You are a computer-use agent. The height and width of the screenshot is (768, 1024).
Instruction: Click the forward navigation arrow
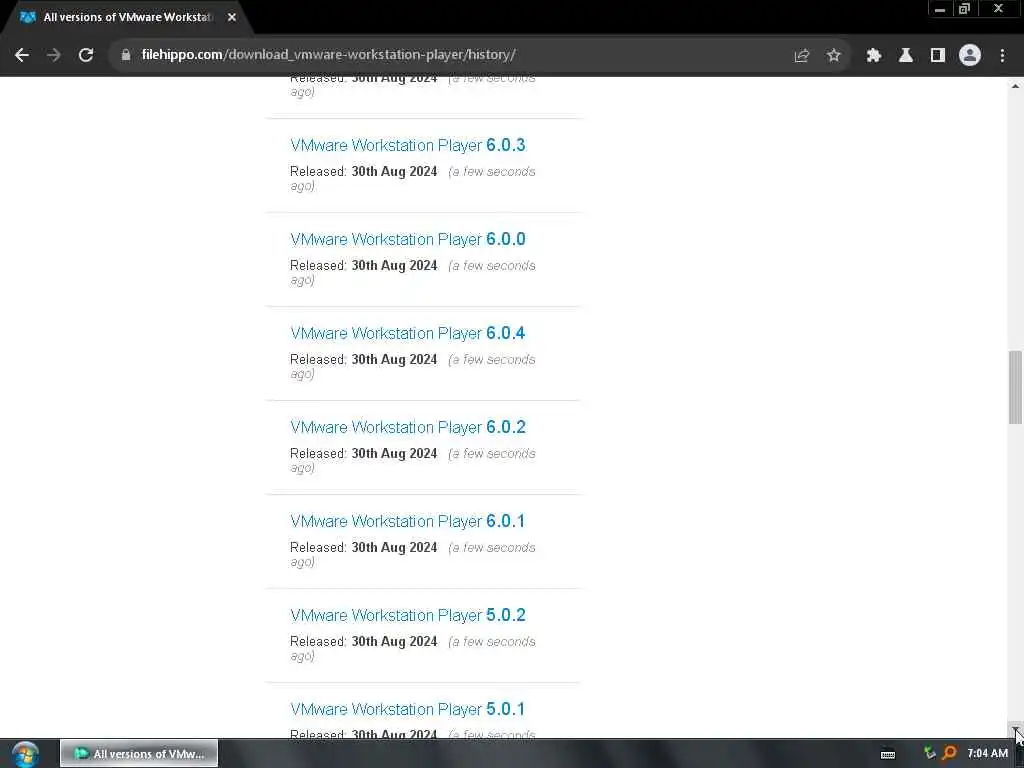pos(54,55)
